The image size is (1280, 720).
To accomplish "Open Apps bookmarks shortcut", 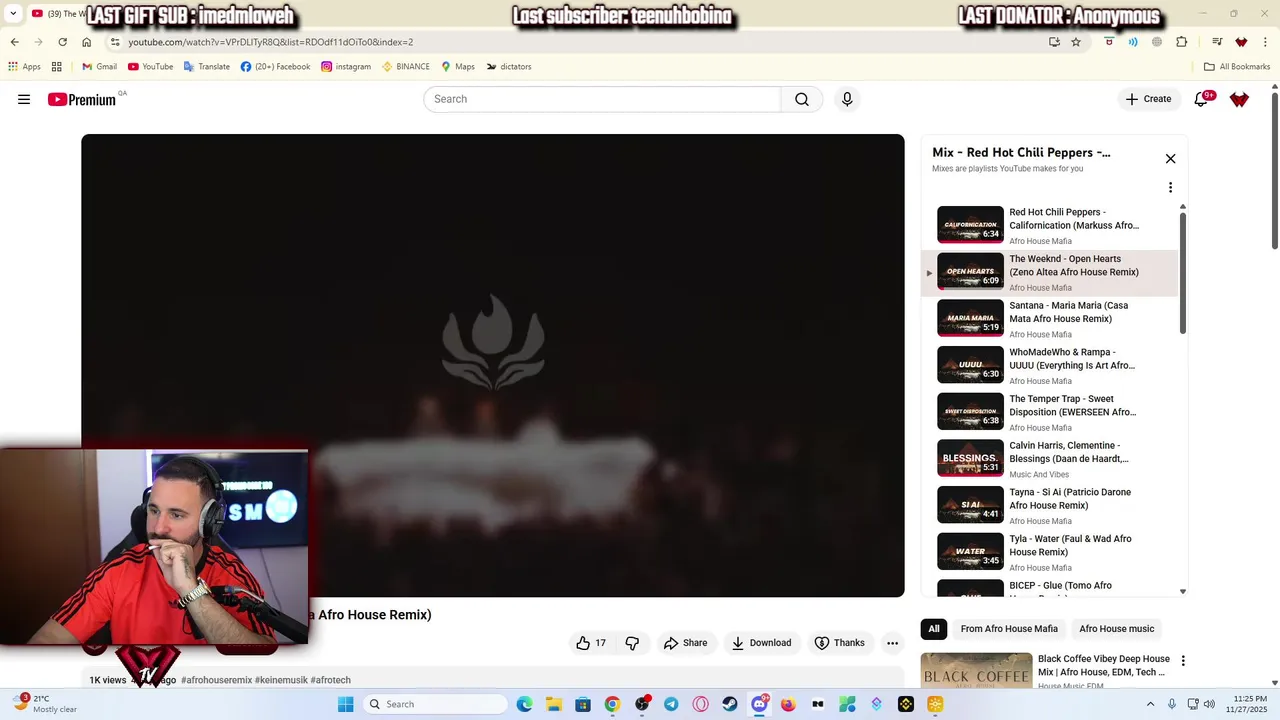I will pos(24,67).
